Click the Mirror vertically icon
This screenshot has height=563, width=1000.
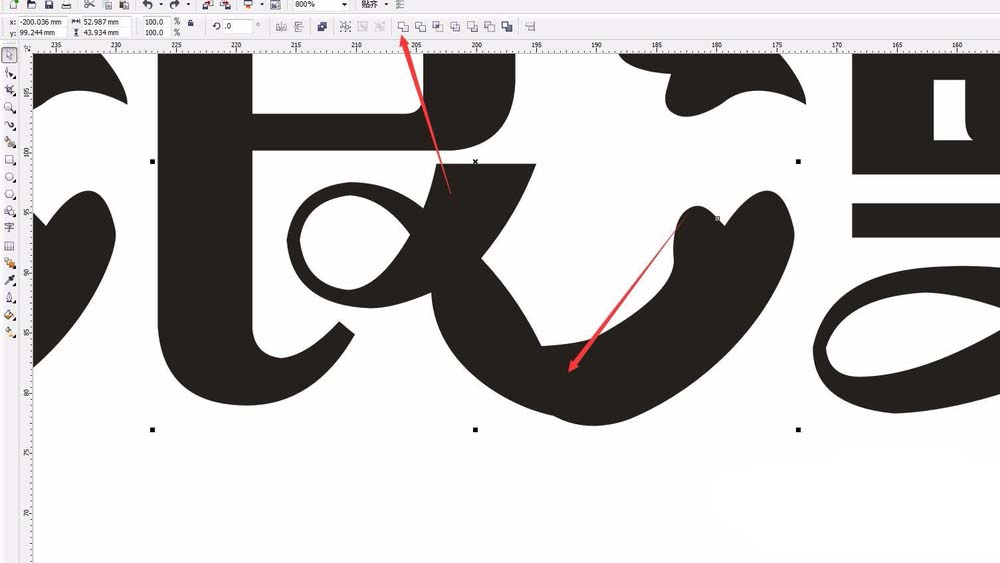click(298, 26)
